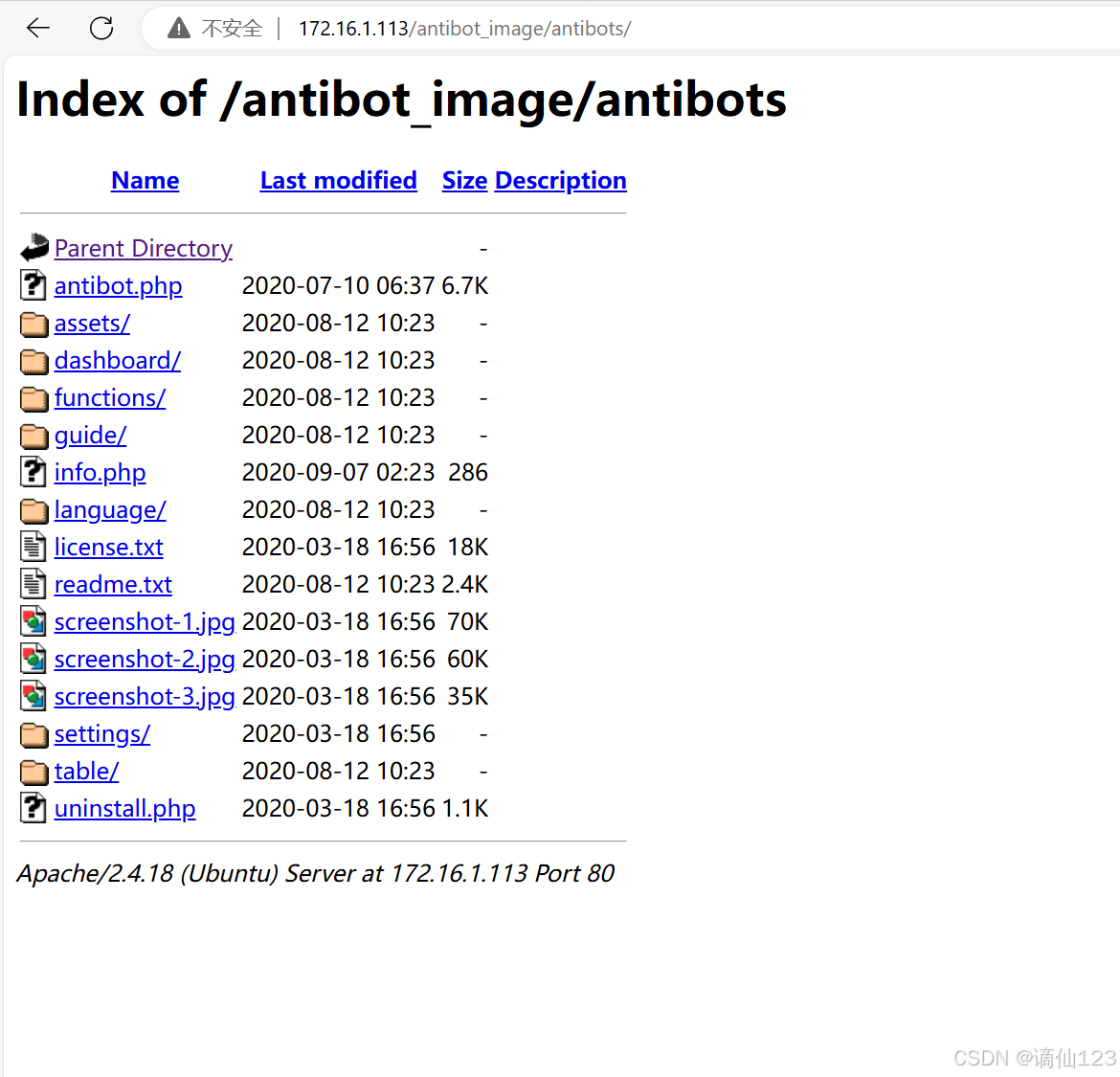
Task: Click the assets folder icon
Action: [34, 324]
